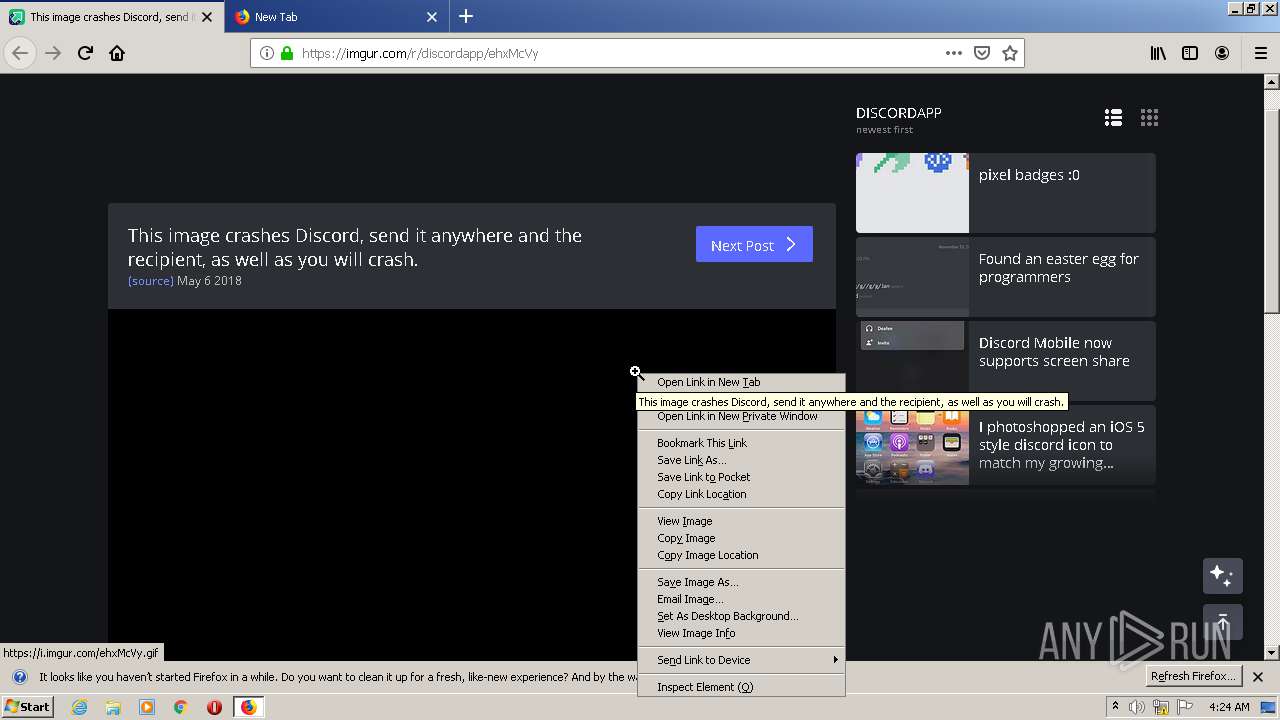Click the iOS icons thumbnail image

click(x=912, y=445)
